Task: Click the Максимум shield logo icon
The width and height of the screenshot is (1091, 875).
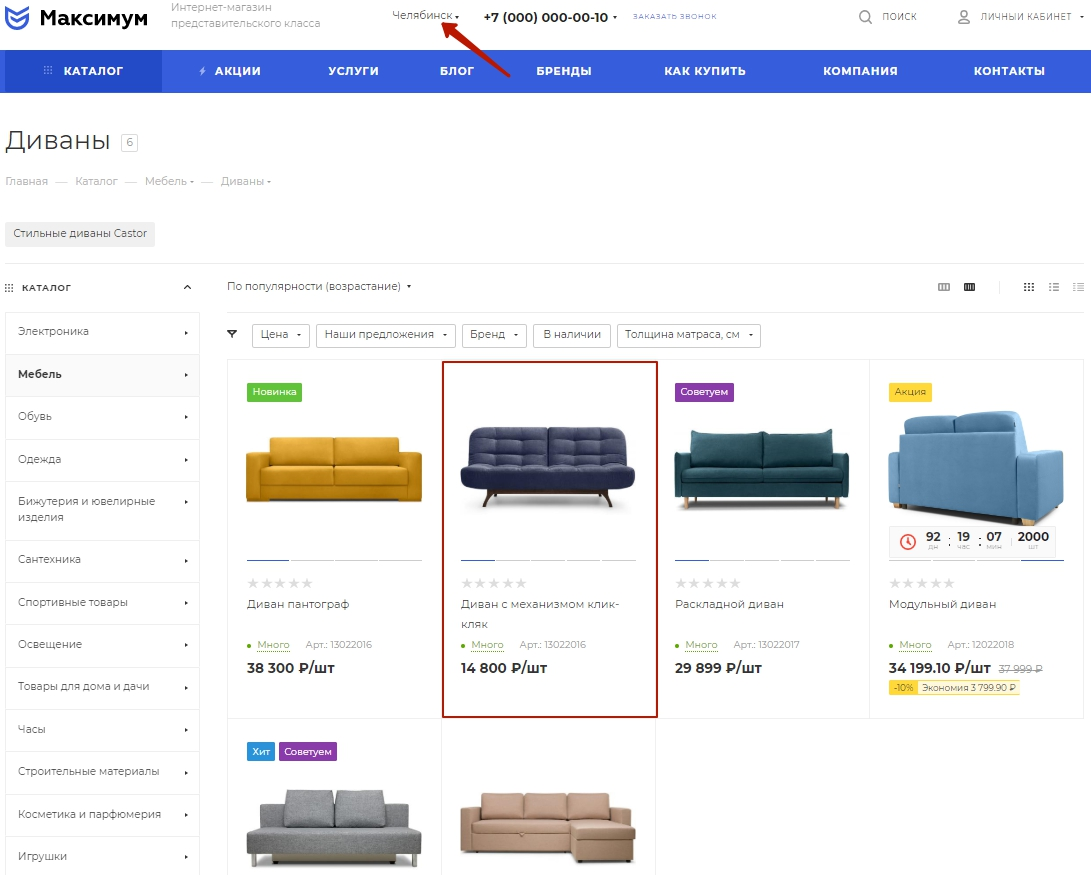Action: tap(17, 18)
